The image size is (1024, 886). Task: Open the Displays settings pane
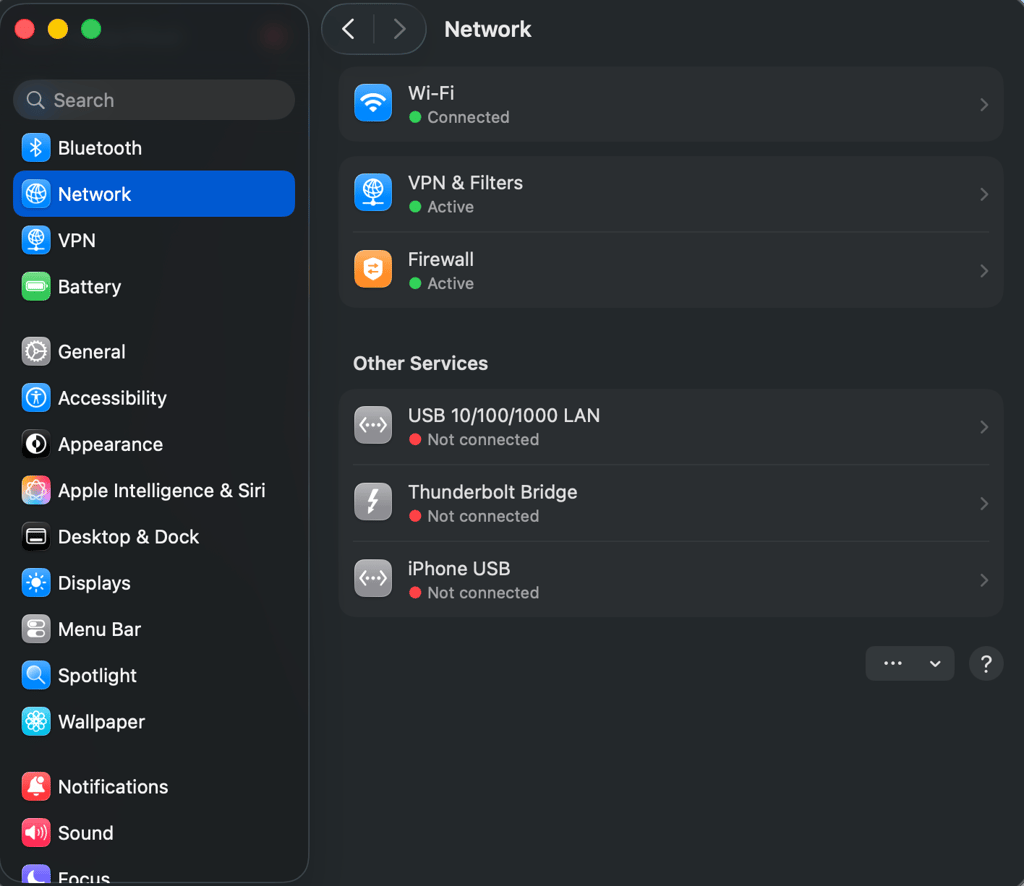[x=154, y=583]
